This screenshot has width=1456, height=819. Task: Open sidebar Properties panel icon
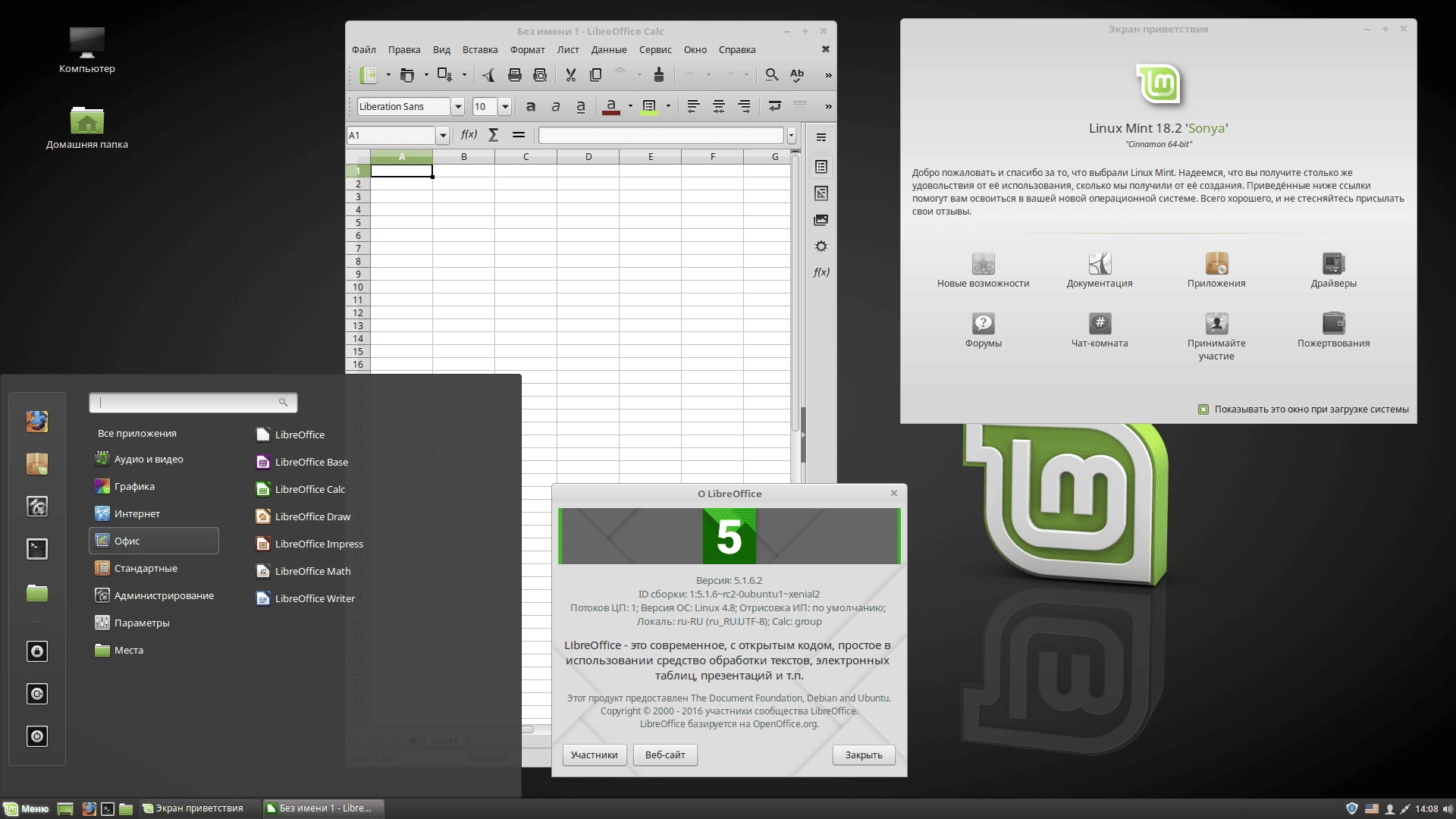[821, 167]
